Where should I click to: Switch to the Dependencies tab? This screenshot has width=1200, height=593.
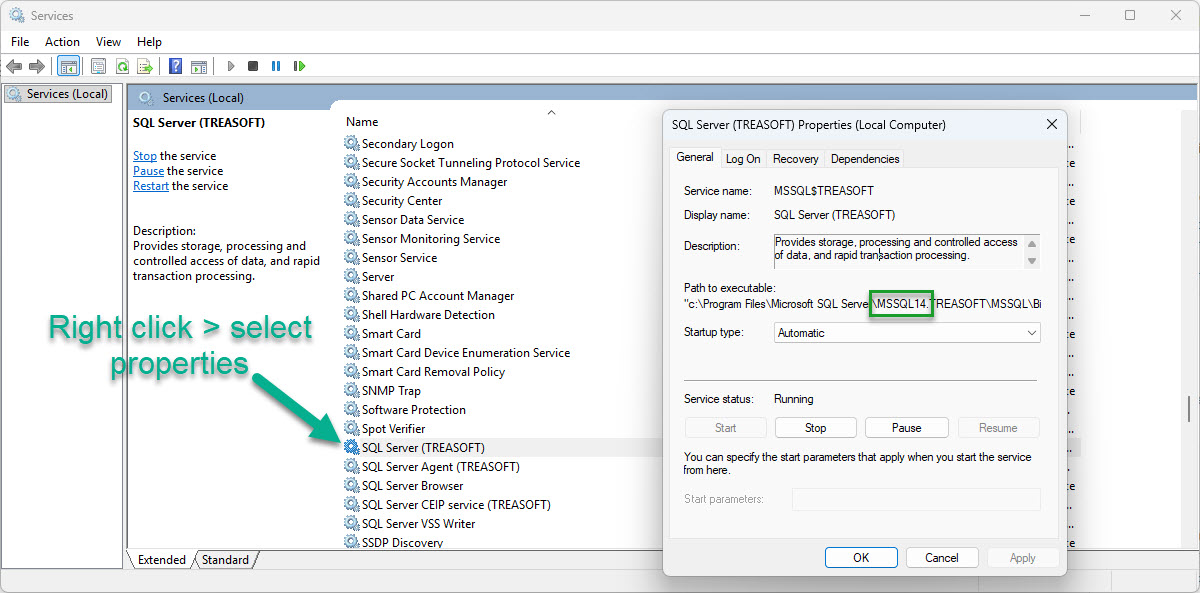[x=865, y=159]
